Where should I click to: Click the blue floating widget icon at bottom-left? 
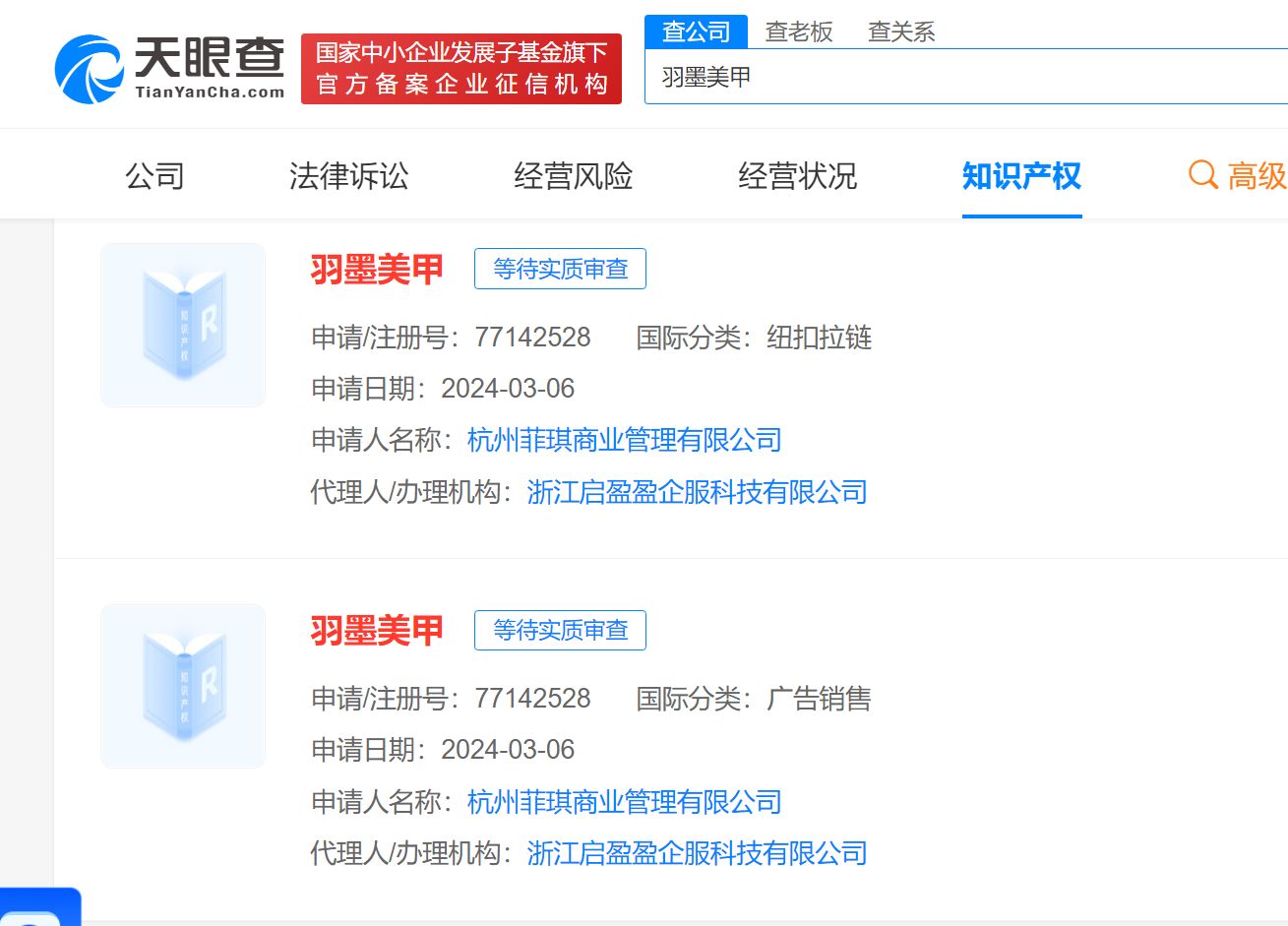click(x=39, y=909)
